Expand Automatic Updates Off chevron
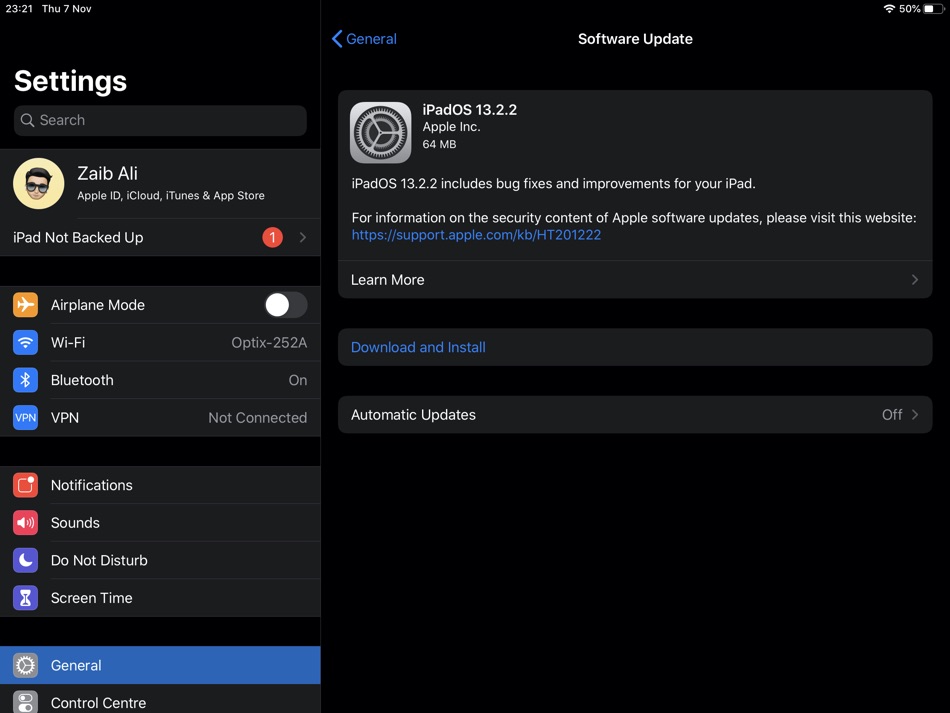The height and width of the screenshot is (713, 950). pos(915,414)
